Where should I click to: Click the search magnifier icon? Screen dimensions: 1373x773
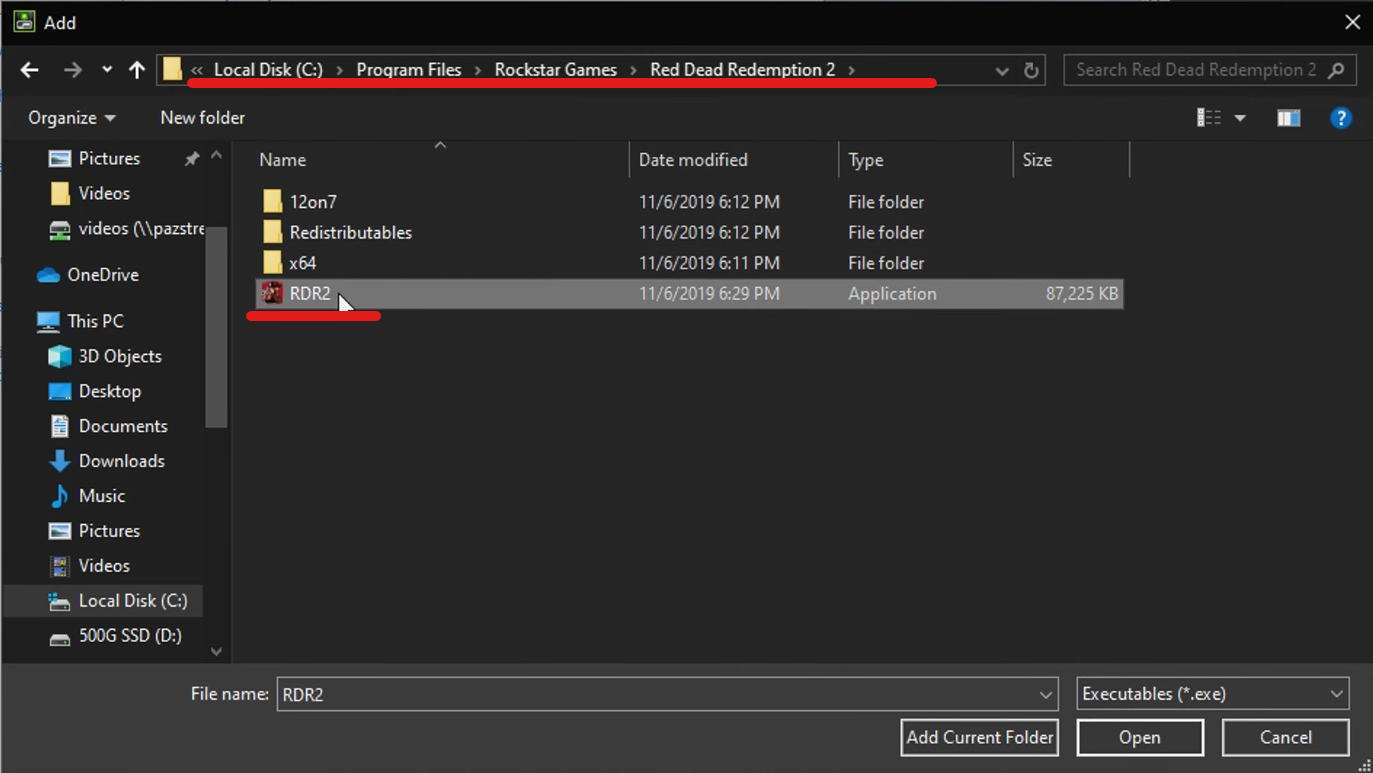tap(1336, 70)
